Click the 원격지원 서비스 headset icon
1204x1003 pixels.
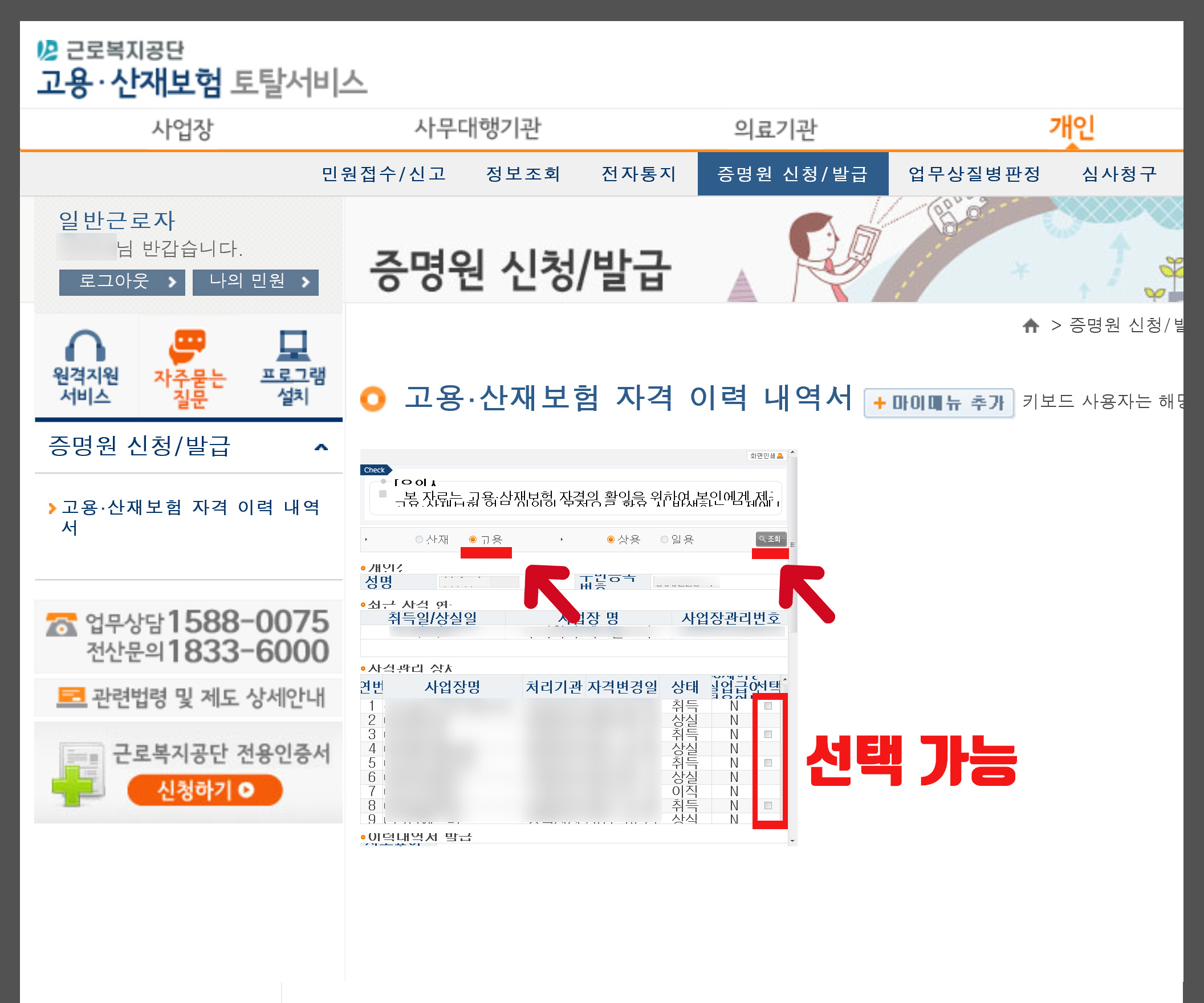[85, 346]
